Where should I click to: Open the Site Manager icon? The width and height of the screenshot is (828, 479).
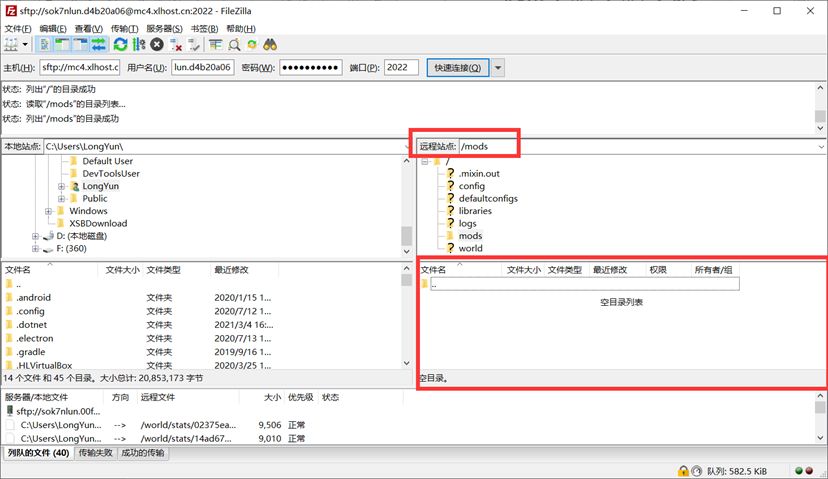point(13,45)
